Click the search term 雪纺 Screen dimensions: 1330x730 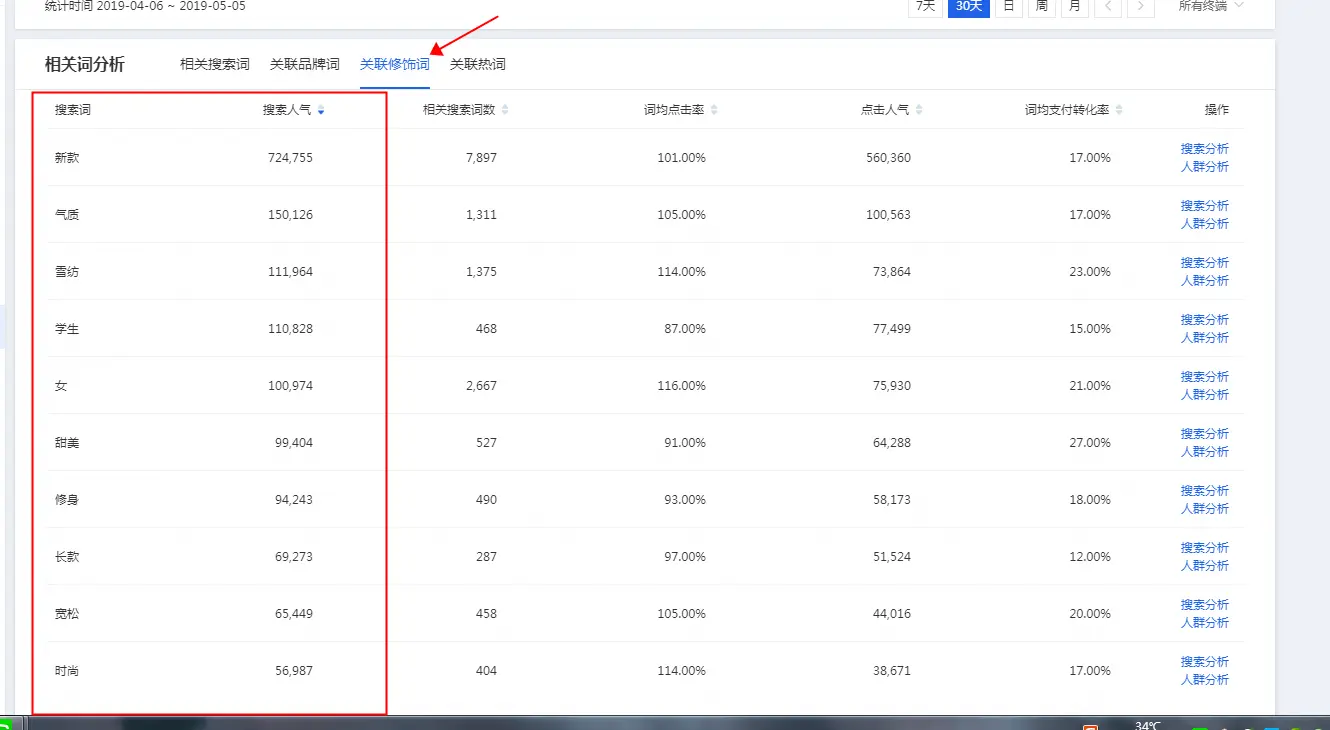67,272
